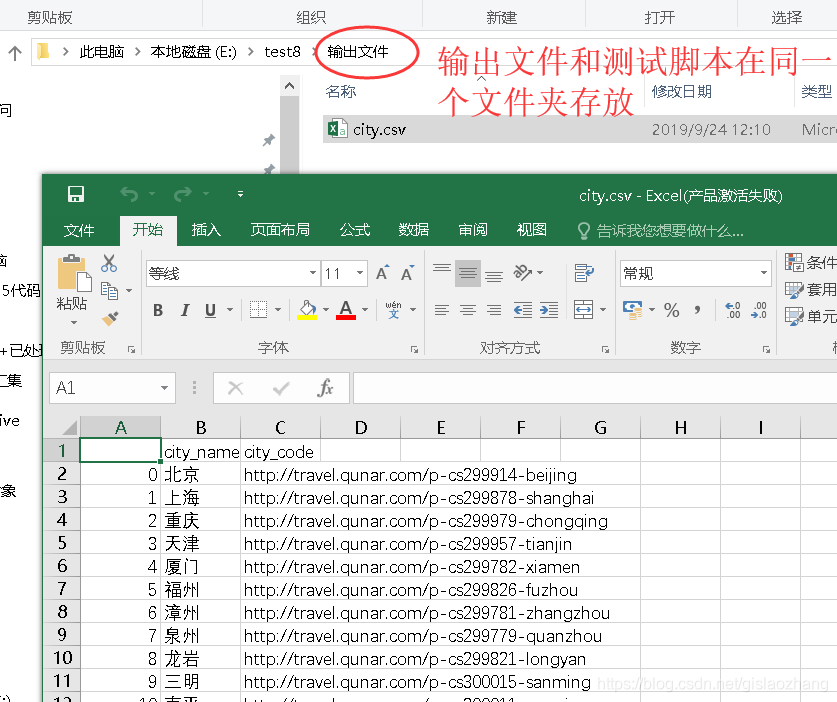This screenshot has width=837, height=702.
Task: Click the phonetic guide wén icon
Action: pos(393,310)
